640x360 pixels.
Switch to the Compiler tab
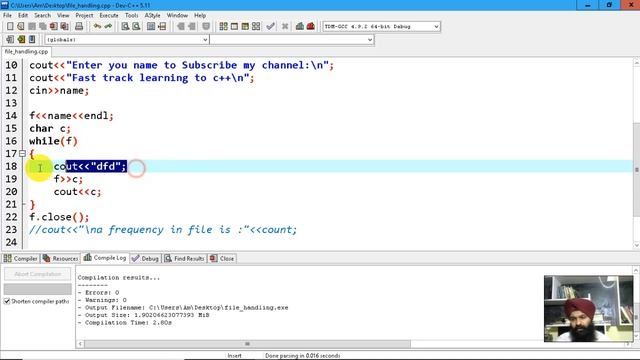point(20,258)
